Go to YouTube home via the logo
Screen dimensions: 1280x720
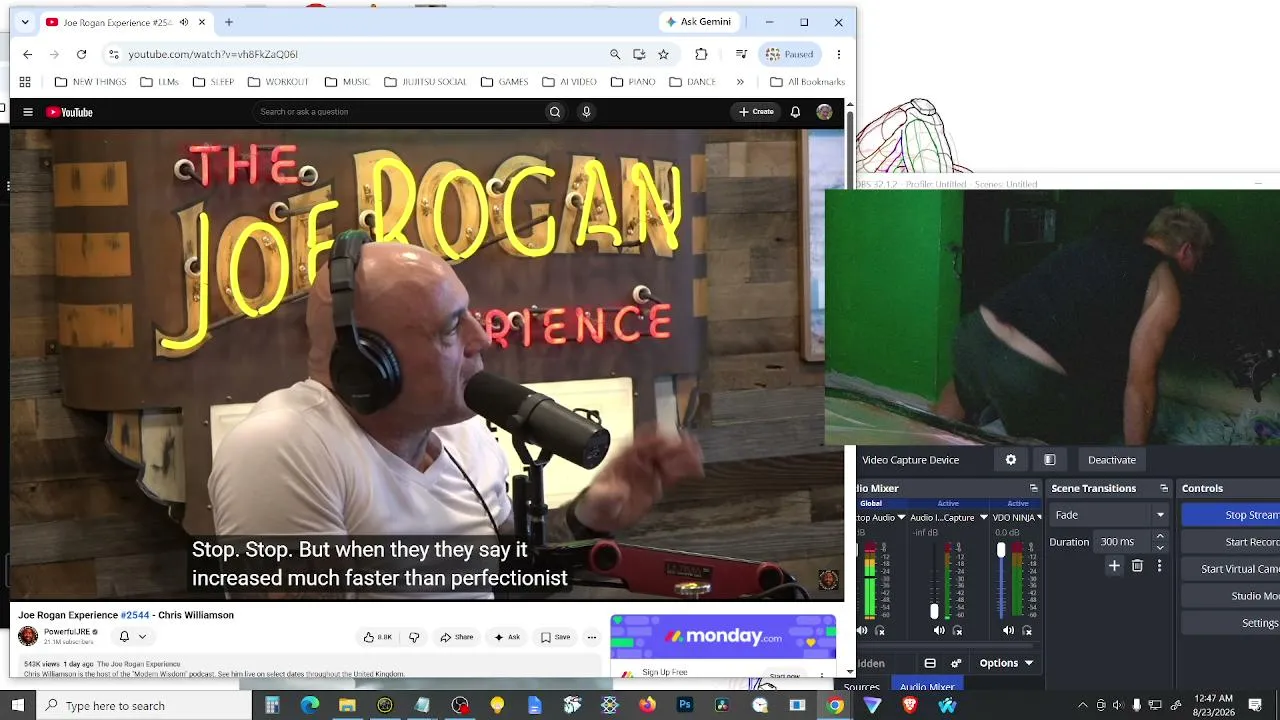coord(69,112)
